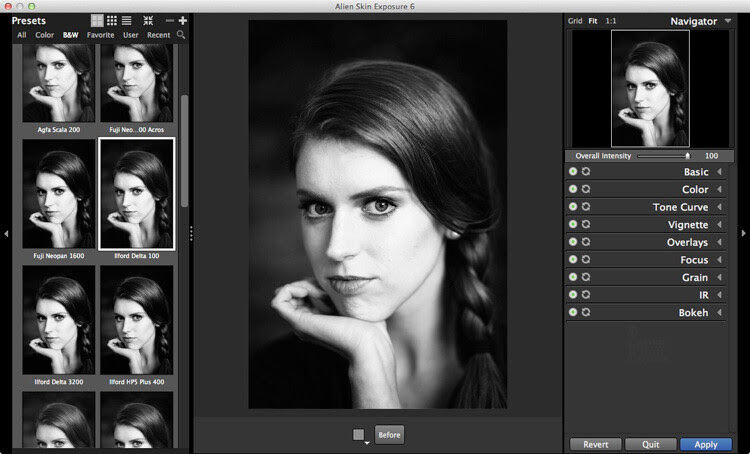Viewport: 750px width, 454px height.
Task: Disable the Bokeh effect toggle
Action: pyautogui.click(x=573, y=313)
